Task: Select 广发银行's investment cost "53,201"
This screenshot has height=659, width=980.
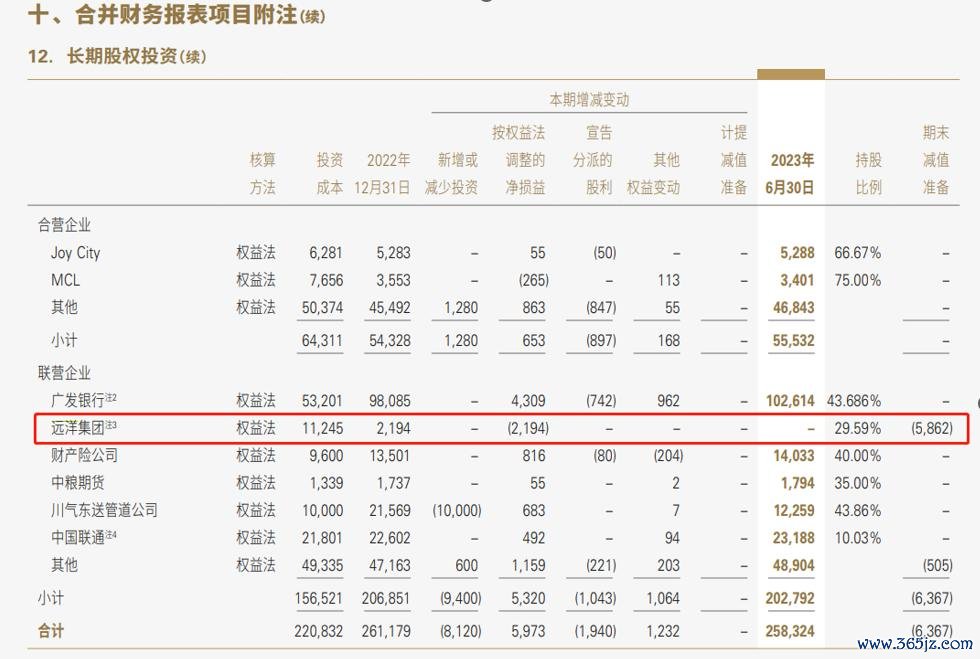Action: [322, 401]
